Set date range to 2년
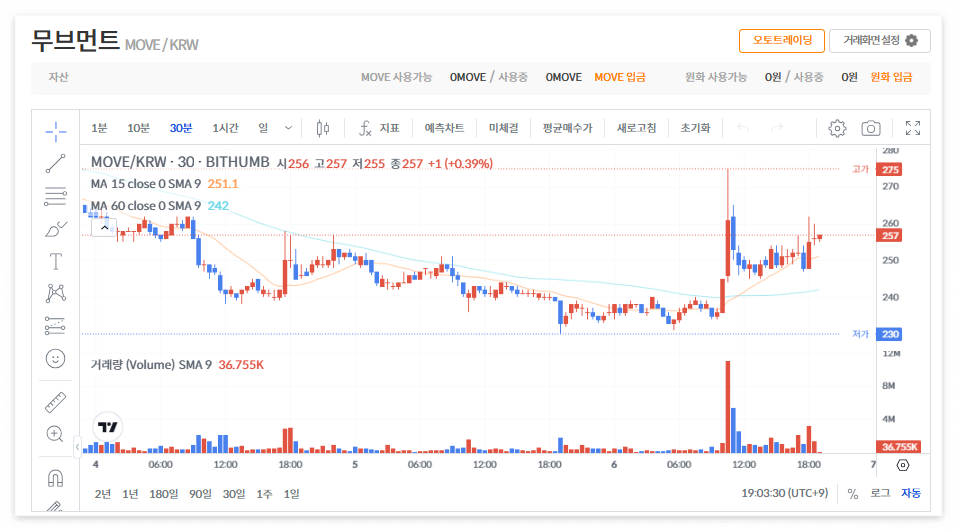This screenshot has width=957, height=531. [103, 494]
